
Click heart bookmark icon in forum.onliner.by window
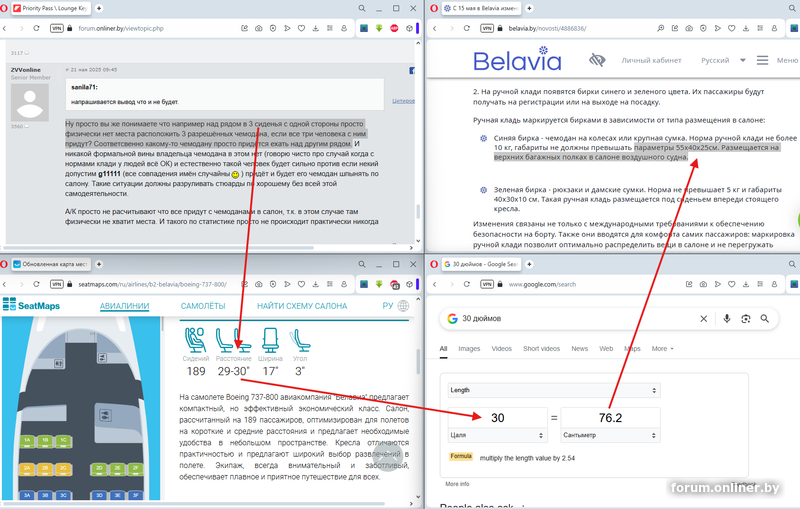[x=302, y=29]
